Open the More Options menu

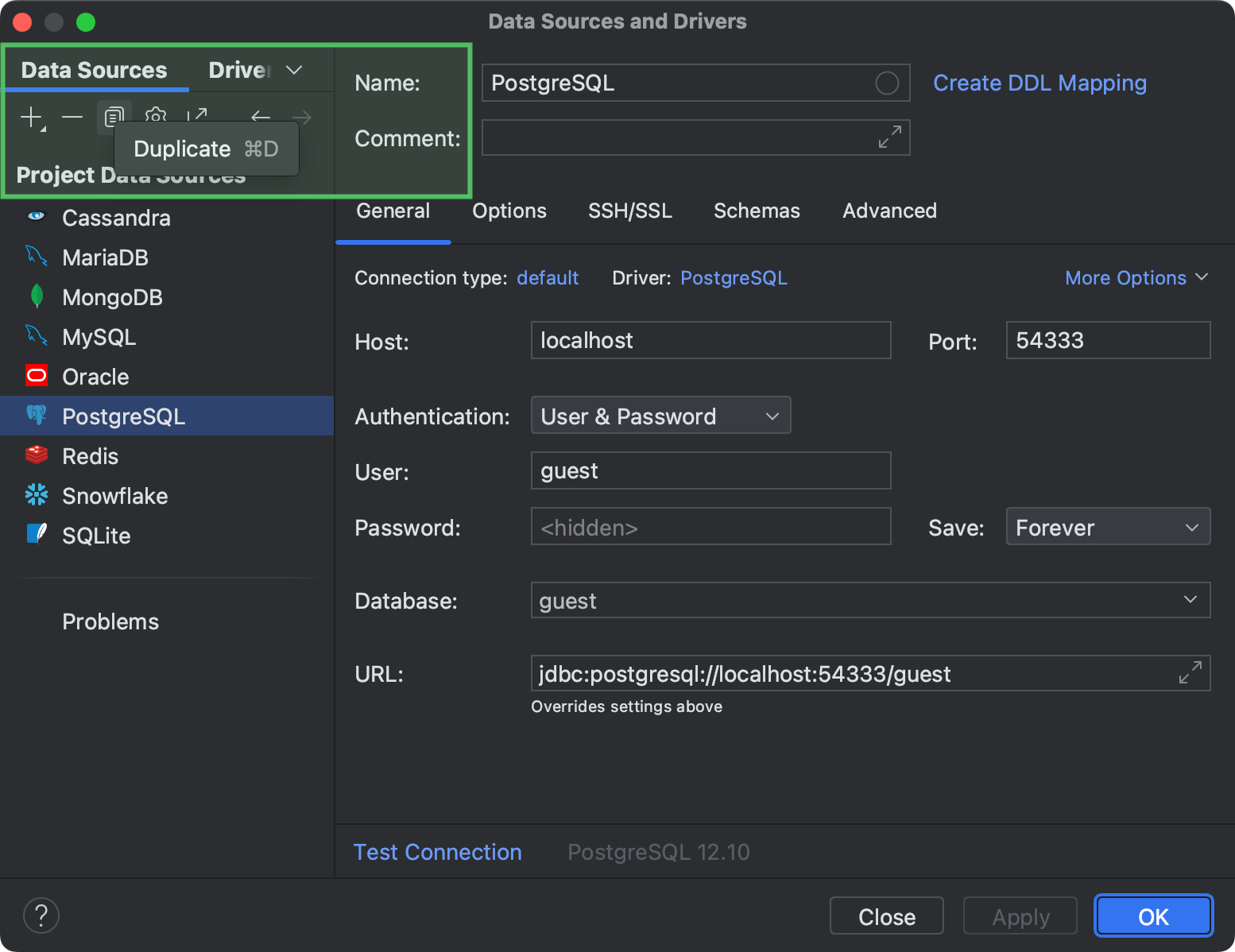[x=1136, y=277]
